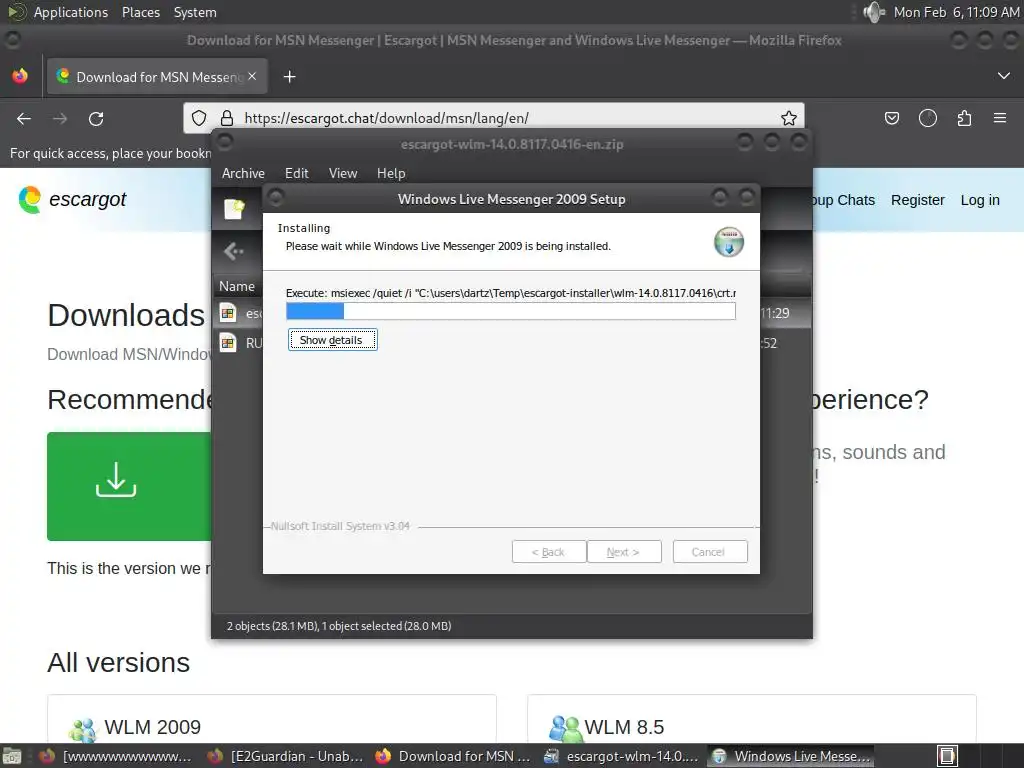Image resolution: width=1024 pixels, height=768 pixels.
Task: Open the Pocket save icon
Action: click(x=891, y=118)
